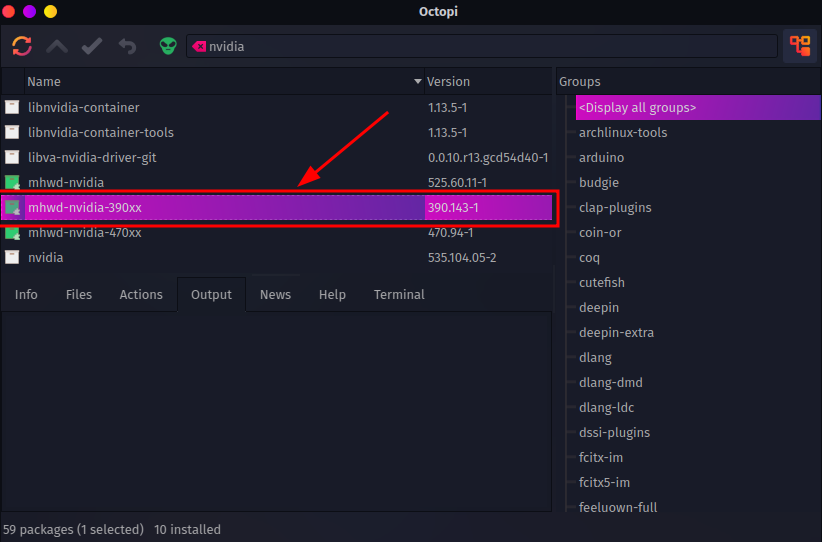Click the mhwd-nvidia-470xx installed icon
822x542 pixels.
click(x=12, y=233)
